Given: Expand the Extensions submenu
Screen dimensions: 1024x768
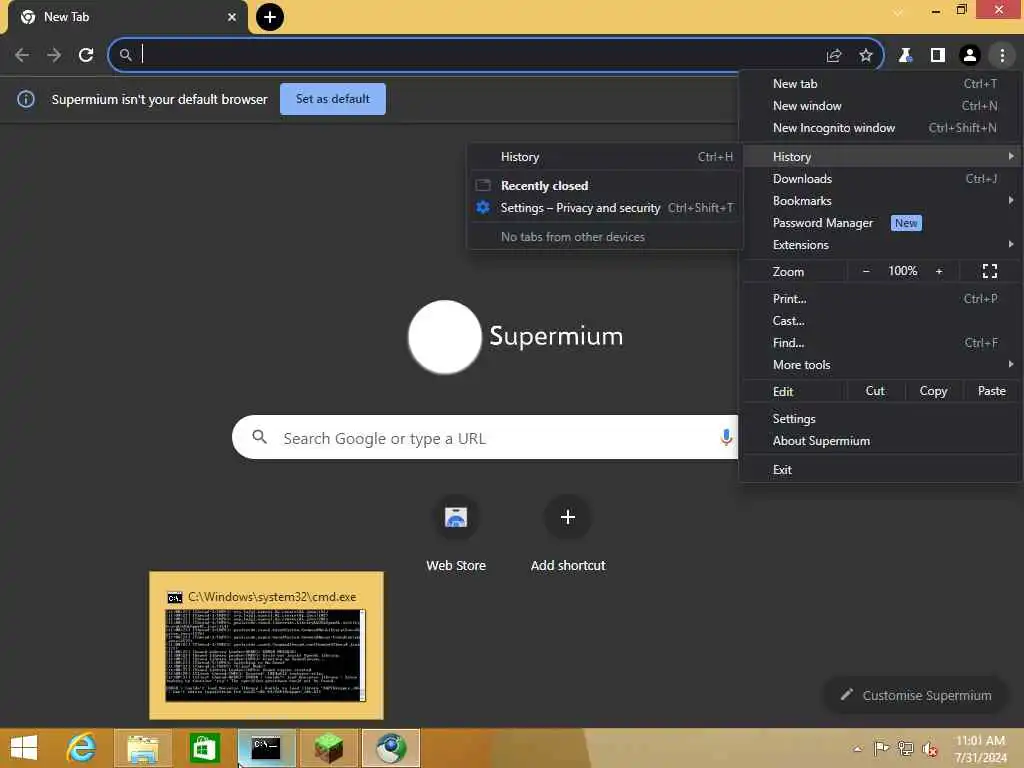Looking at the screenshot, I should coord(881,245).
